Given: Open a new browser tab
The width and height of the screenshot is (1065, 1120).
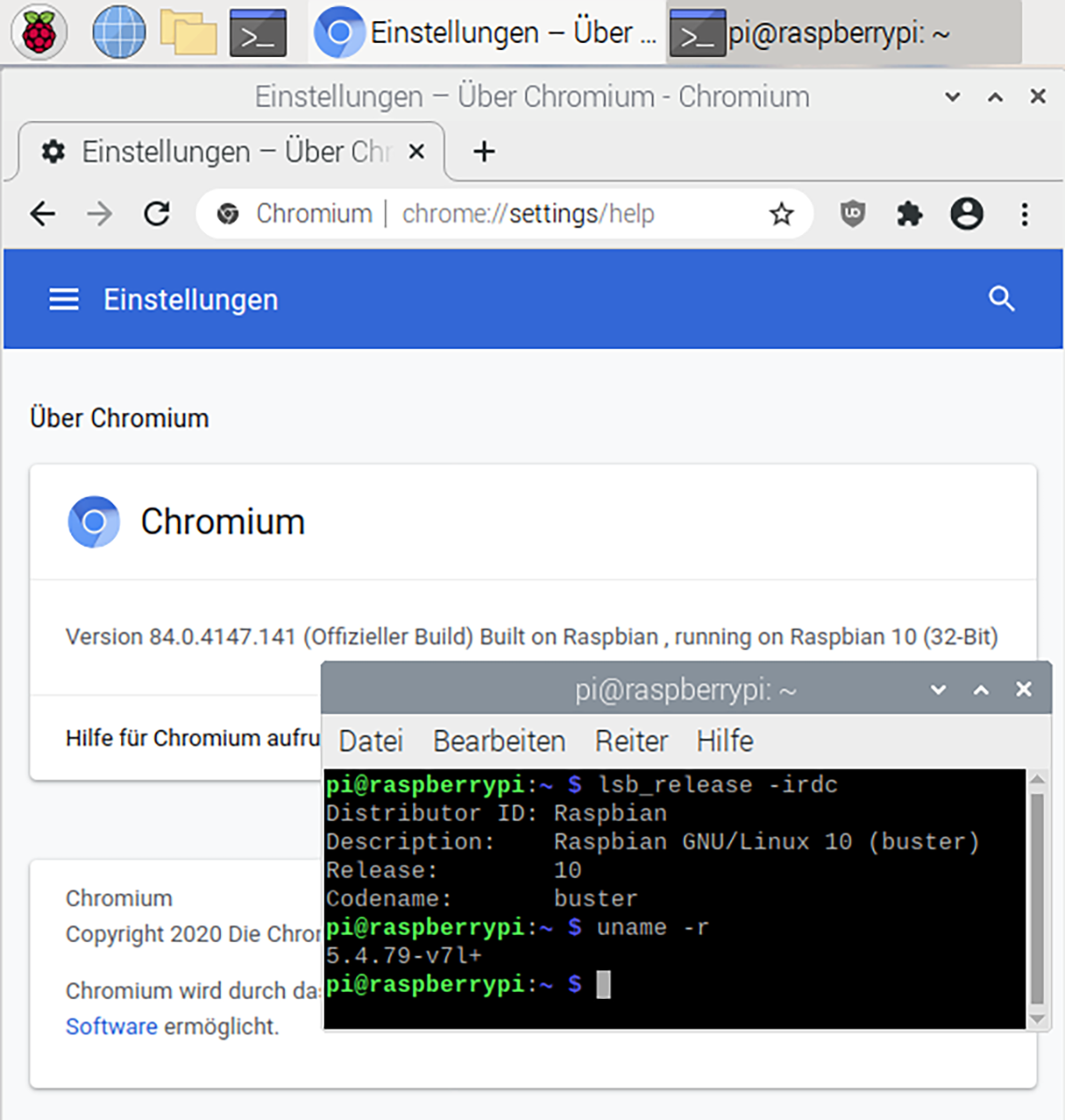Looking at the screenshot, I should pyautogui.click(x=484, y=152).
